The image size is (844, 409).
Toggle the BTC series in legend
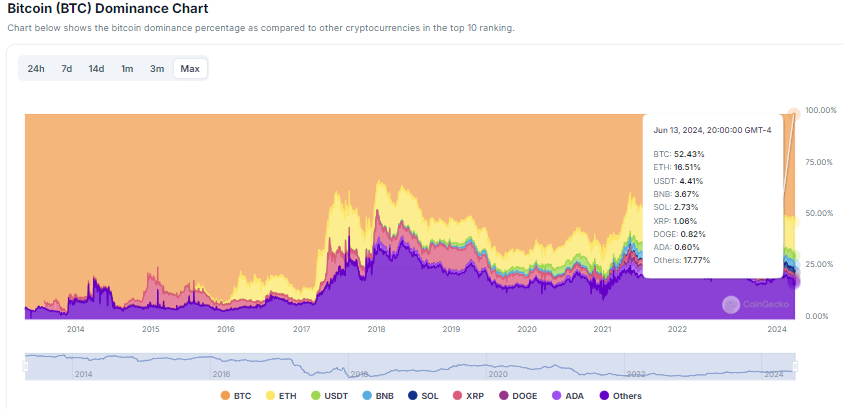(225, 396)
